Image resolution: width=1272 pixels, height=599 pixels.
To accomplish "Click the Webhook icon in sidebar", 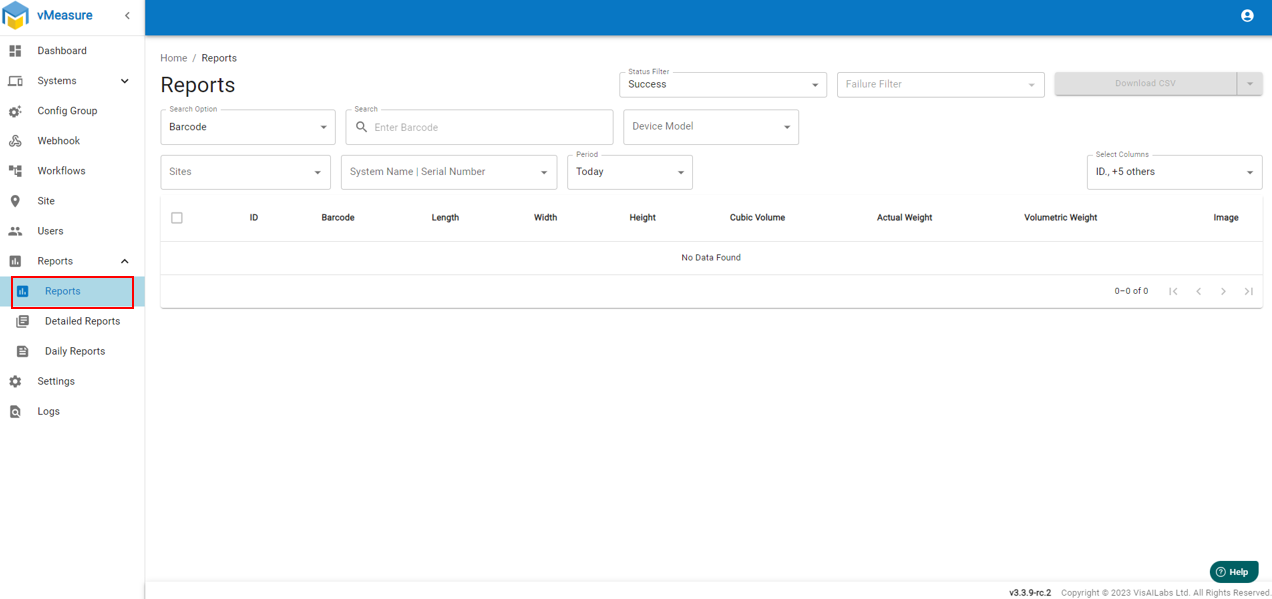I will click(x=15, y=141).
